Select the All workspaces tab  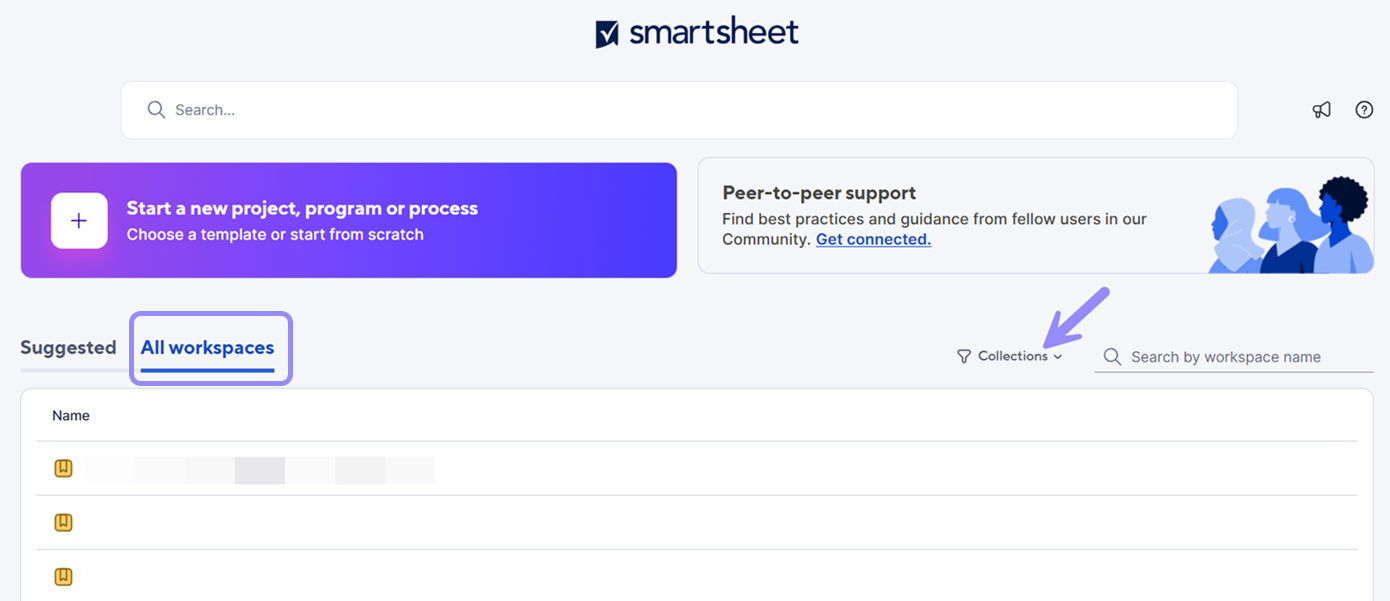(207, 348)
